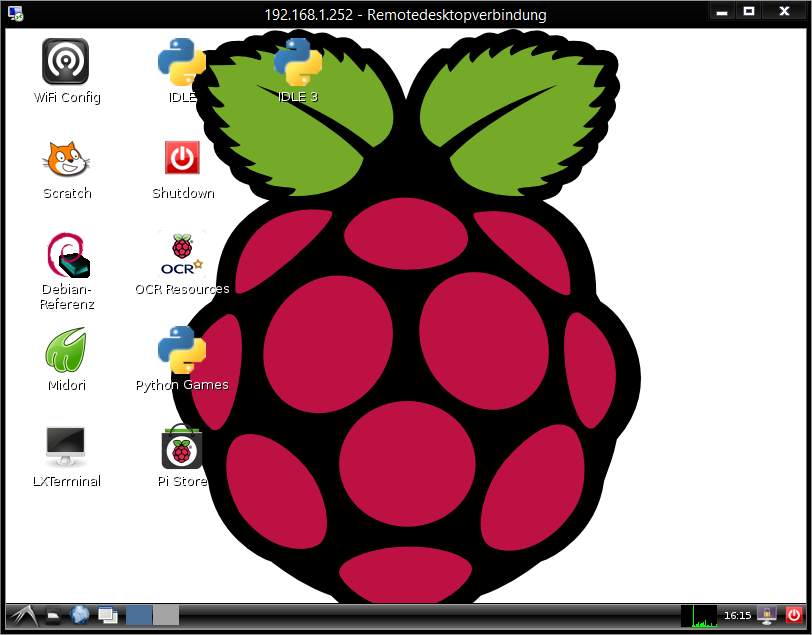Open Python Games from the desktop

(x=182, y=350)
